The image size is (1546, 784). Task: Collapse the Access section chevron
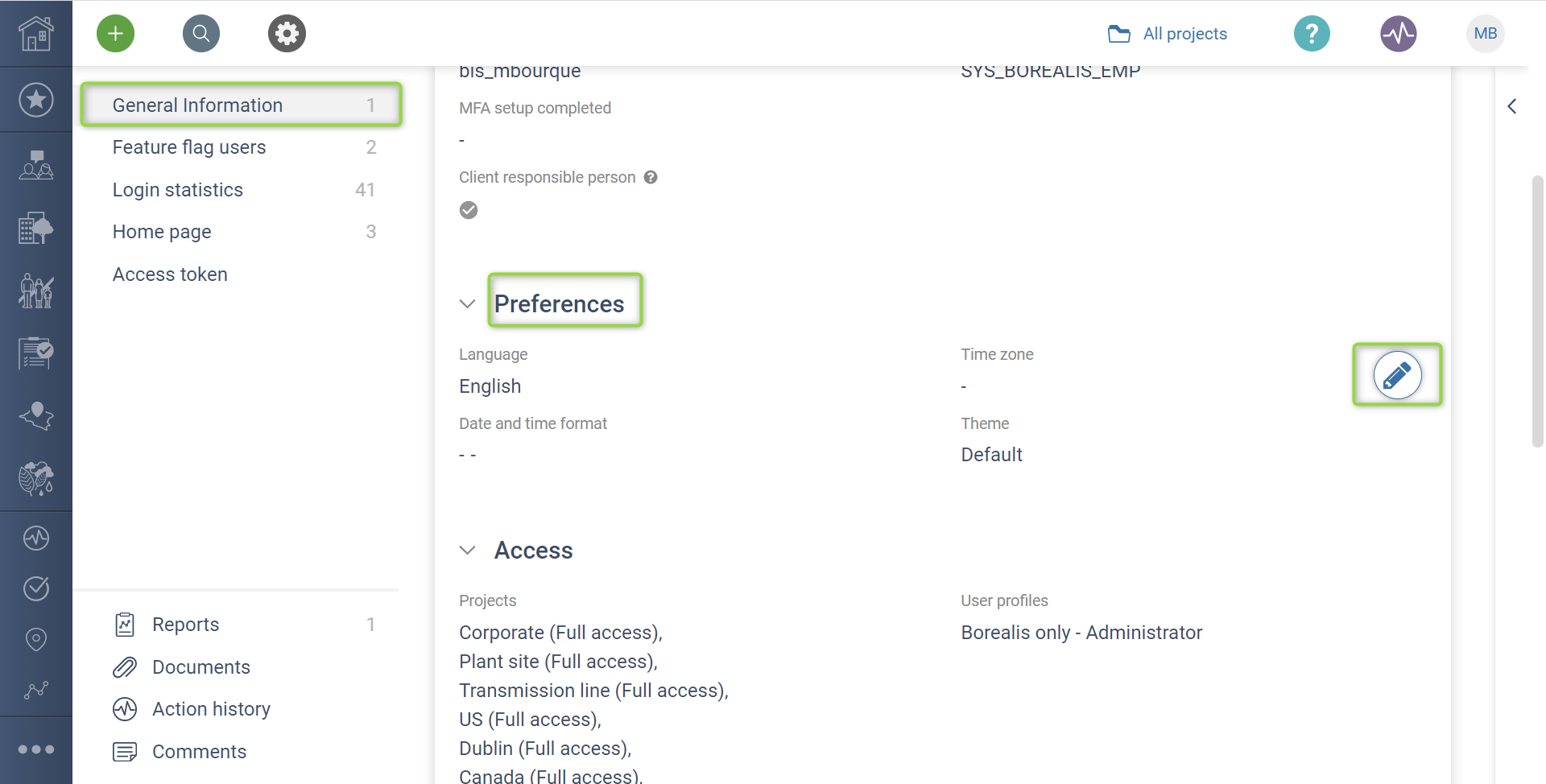pyautogui.click(x=467, y=551)
